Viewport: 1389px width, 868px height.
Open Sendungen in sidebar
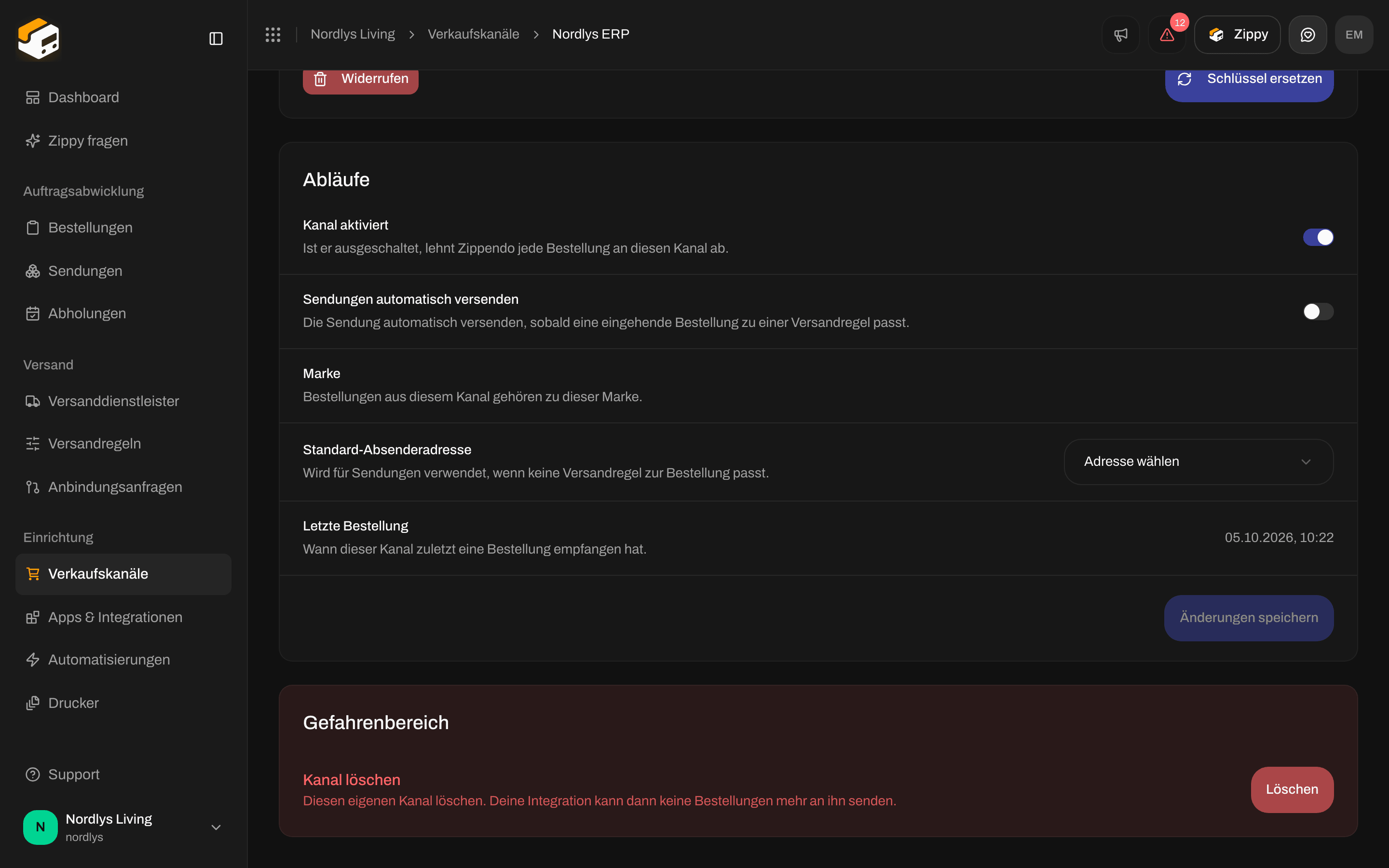[x=123, y=271]
